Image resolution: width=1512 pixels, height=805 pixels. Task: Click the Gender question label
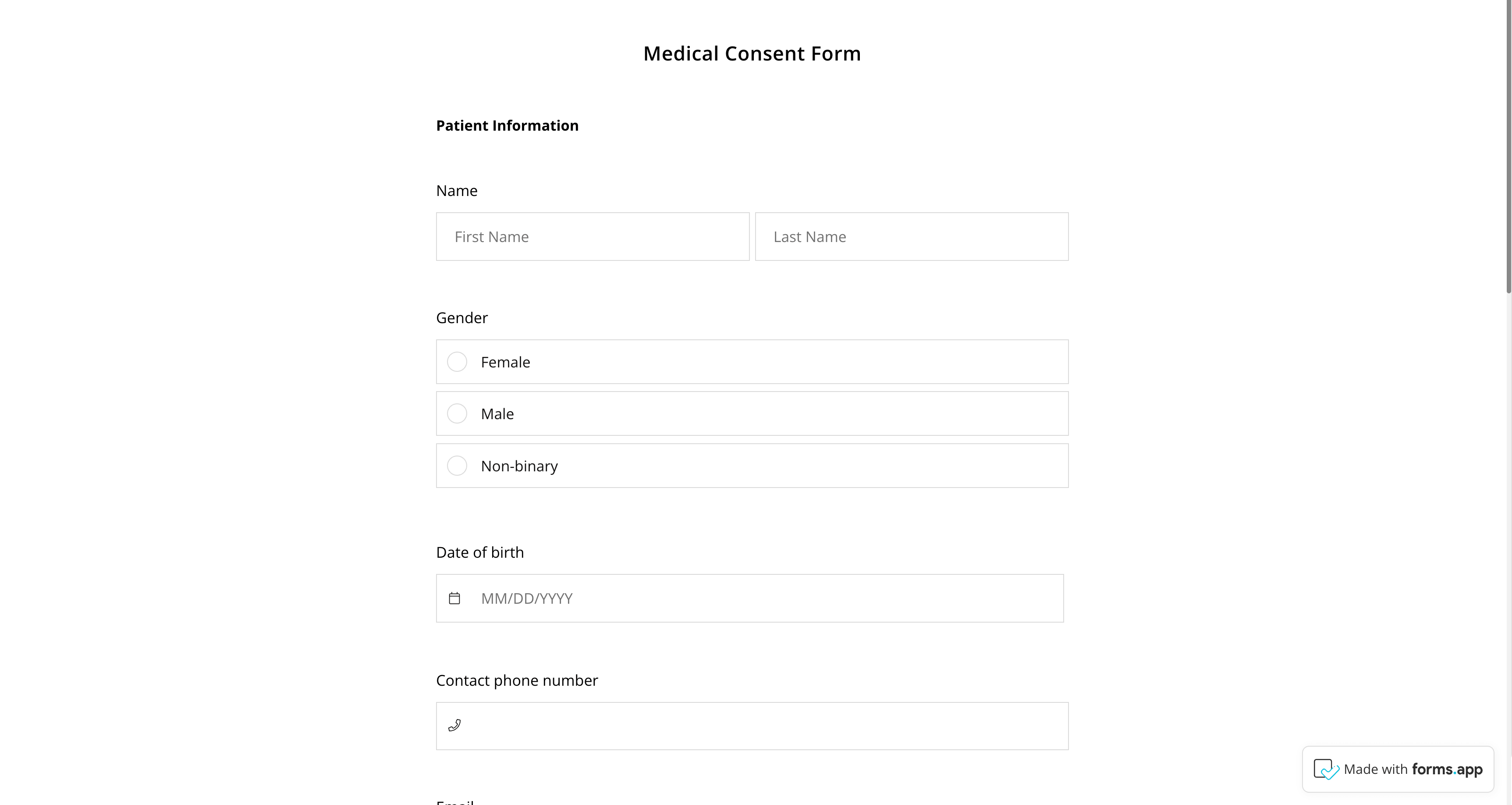pyautogui.click(x=462, y=317)
